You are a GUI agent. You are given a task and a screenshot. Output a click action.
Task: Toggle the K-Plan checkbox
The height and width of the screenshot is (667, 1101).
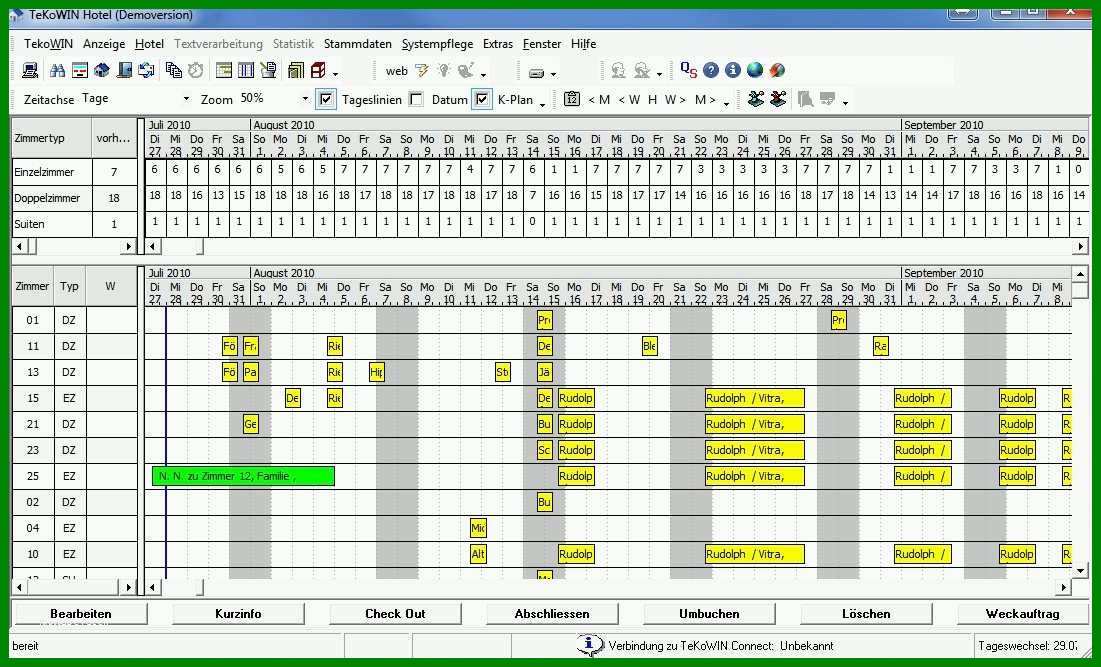(482, 99)
